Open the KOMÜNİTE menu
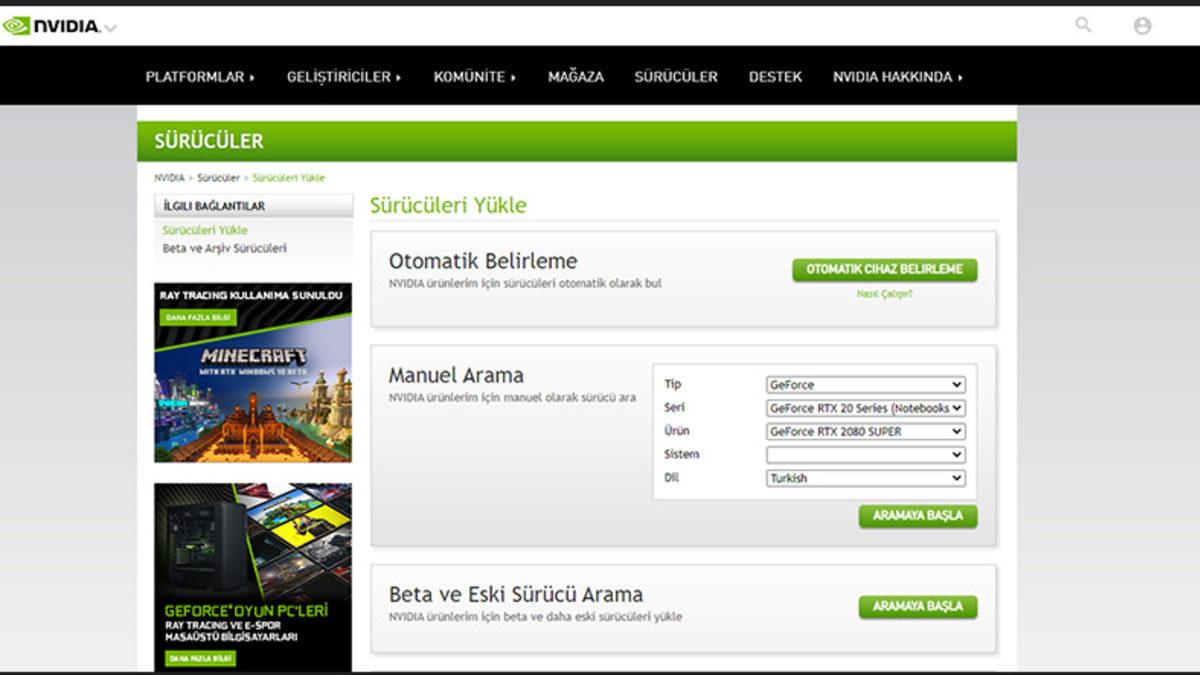1200x675 pixels. point(474,77)
